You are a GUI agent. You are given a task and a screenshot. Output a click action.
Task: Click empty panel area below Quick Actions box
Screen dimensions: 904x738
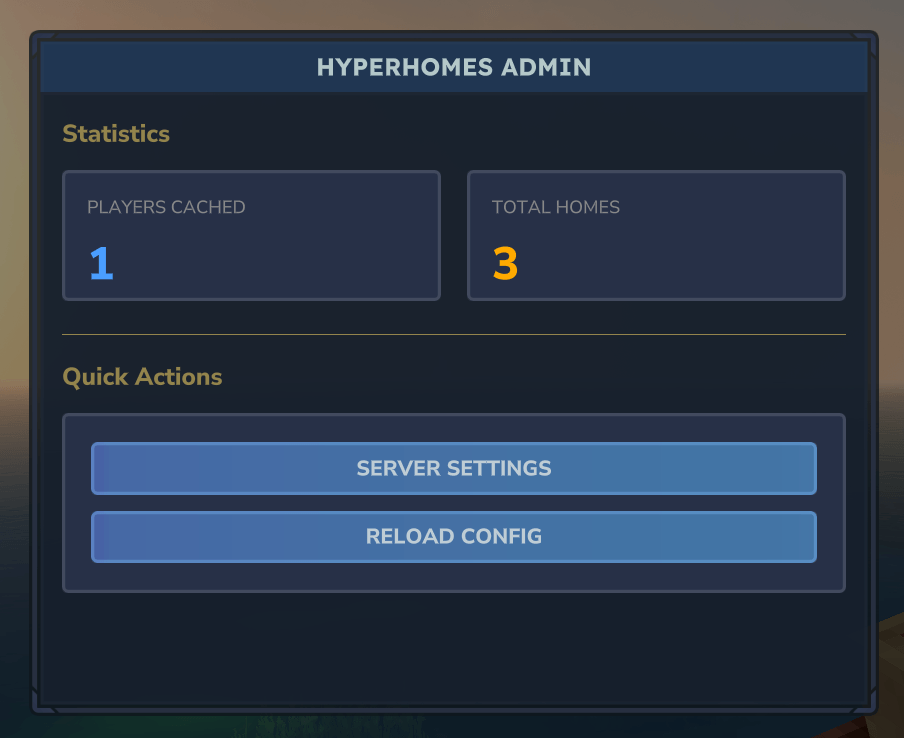453,648
